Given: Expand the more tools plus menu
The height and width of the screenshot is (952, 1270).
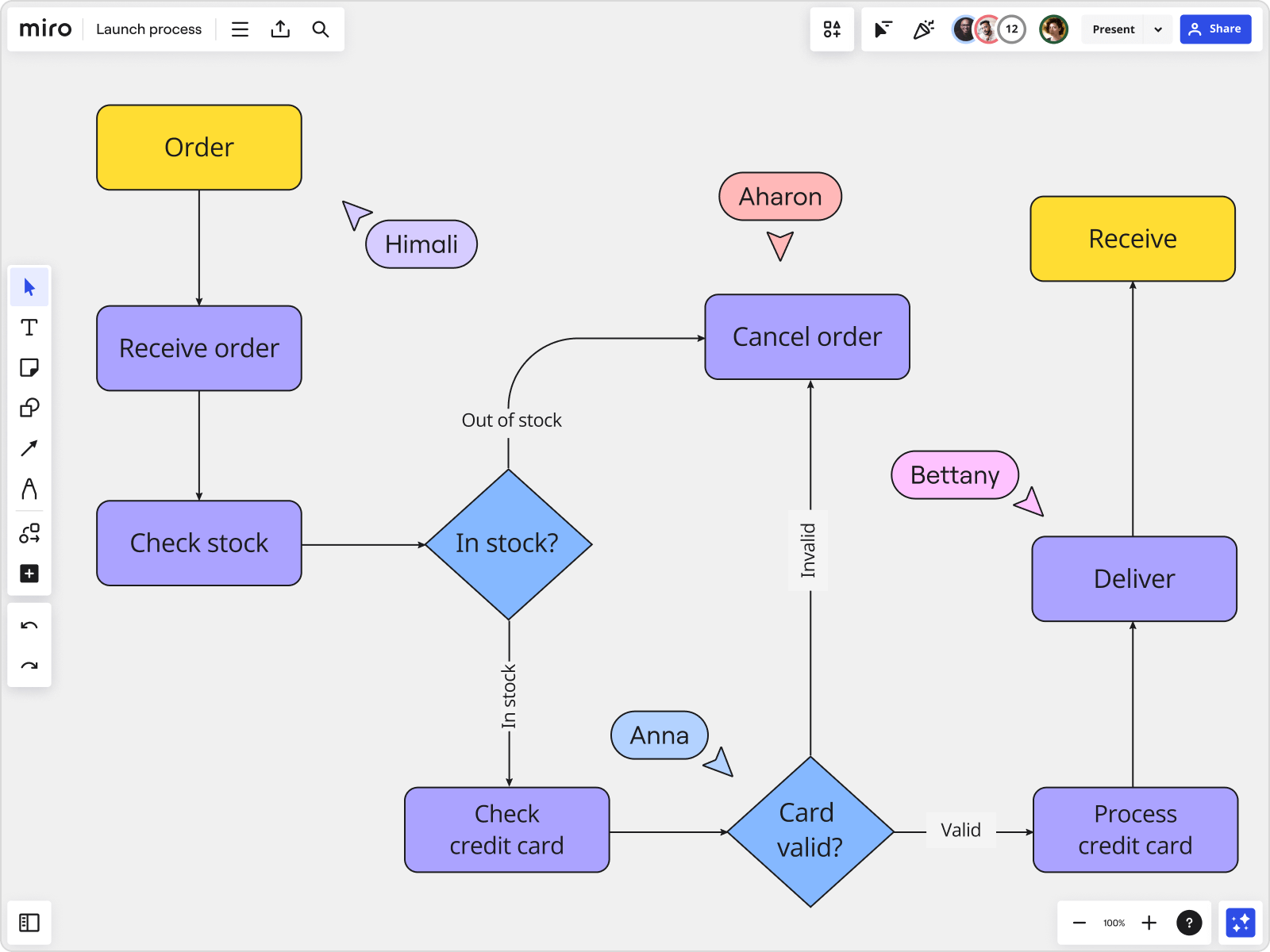Looking at the screenshot, I should [x=29, y=574].
